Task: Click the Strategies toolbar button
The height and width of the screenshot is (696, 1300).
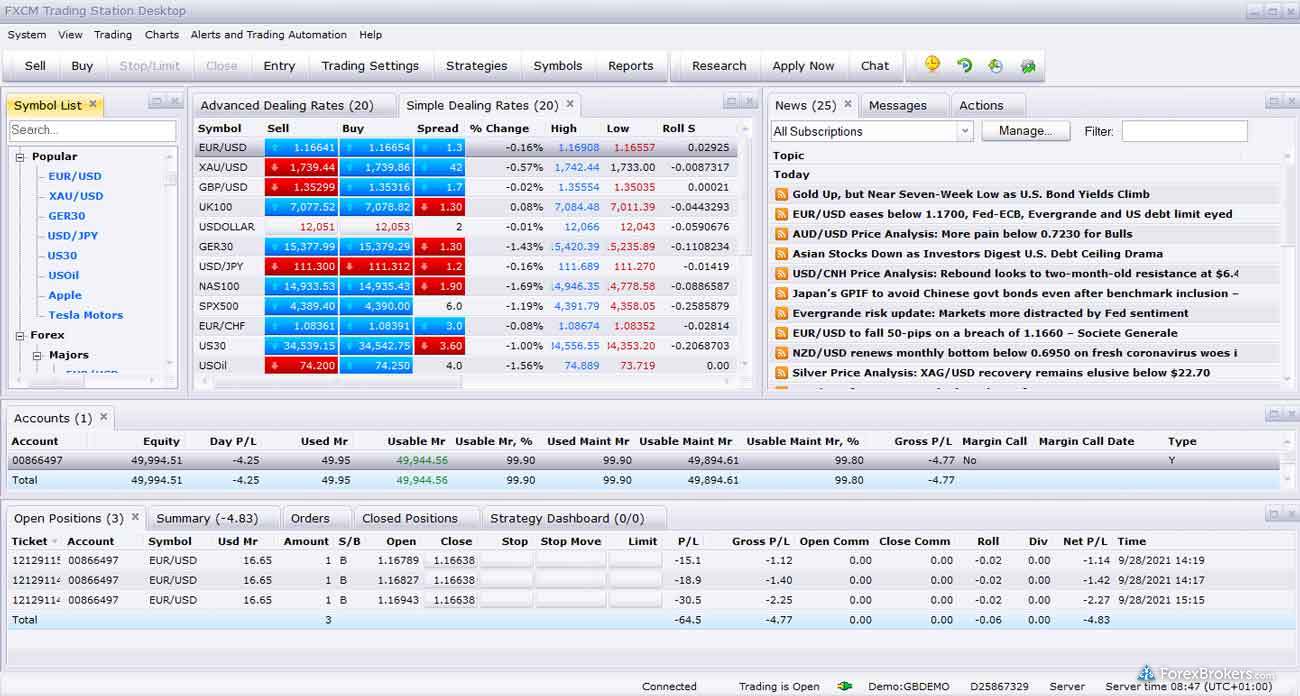Action: click(x=477, y=66)
